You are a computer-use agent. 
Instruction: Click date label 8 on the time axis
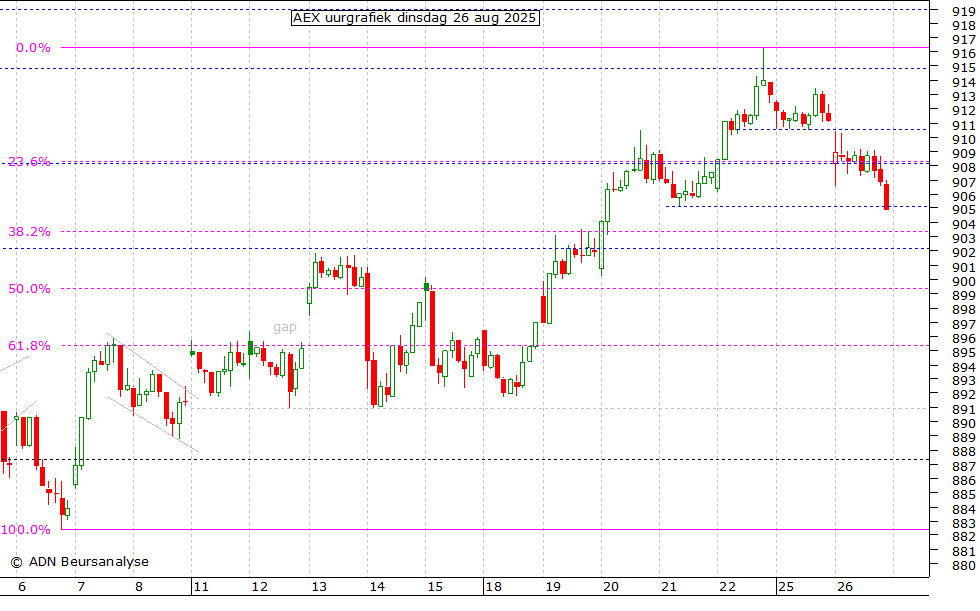coord(139,587)
